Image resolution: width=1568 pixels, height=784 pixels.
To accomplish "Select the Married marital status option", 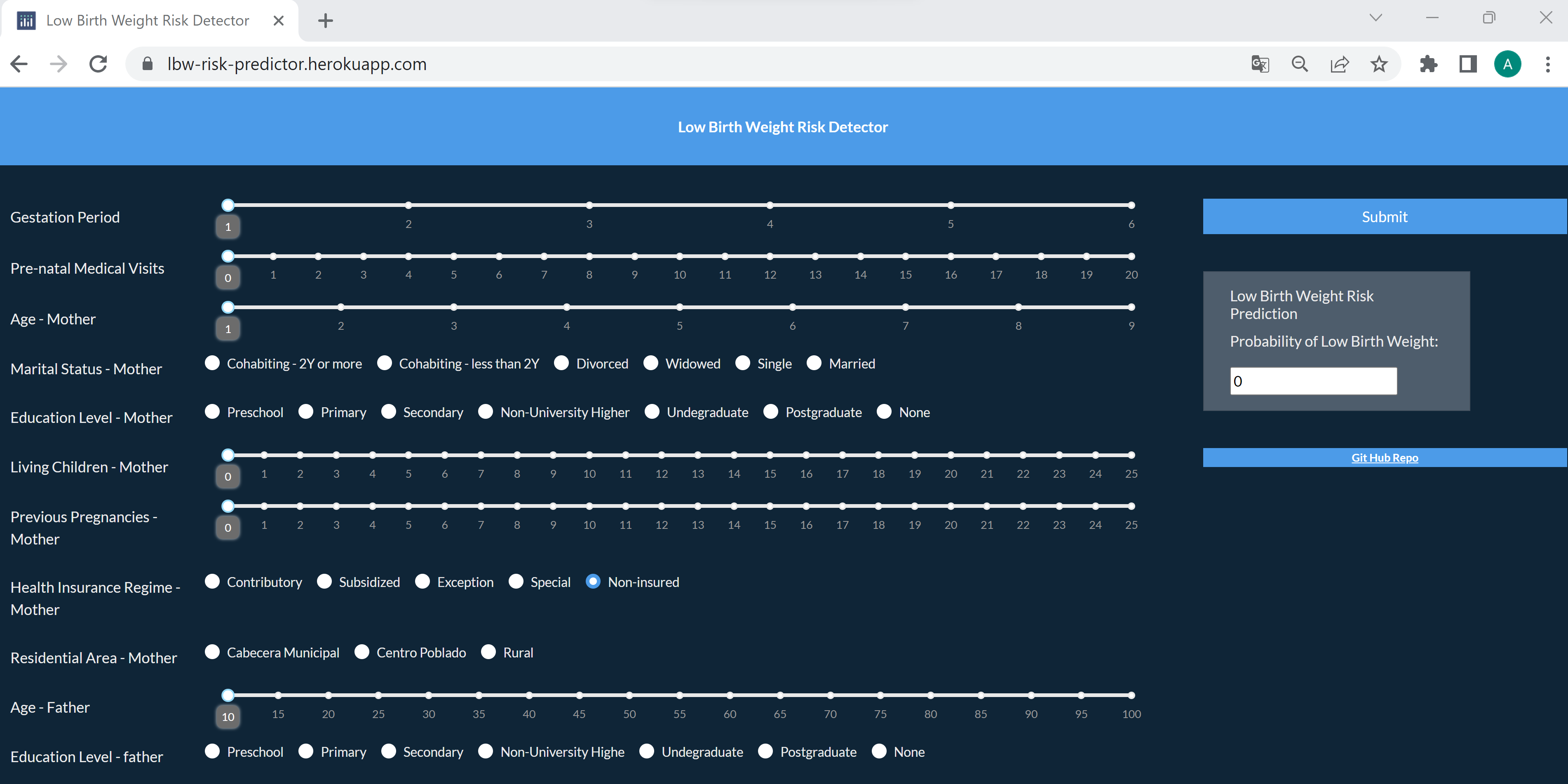I will [x=814, y=363].
